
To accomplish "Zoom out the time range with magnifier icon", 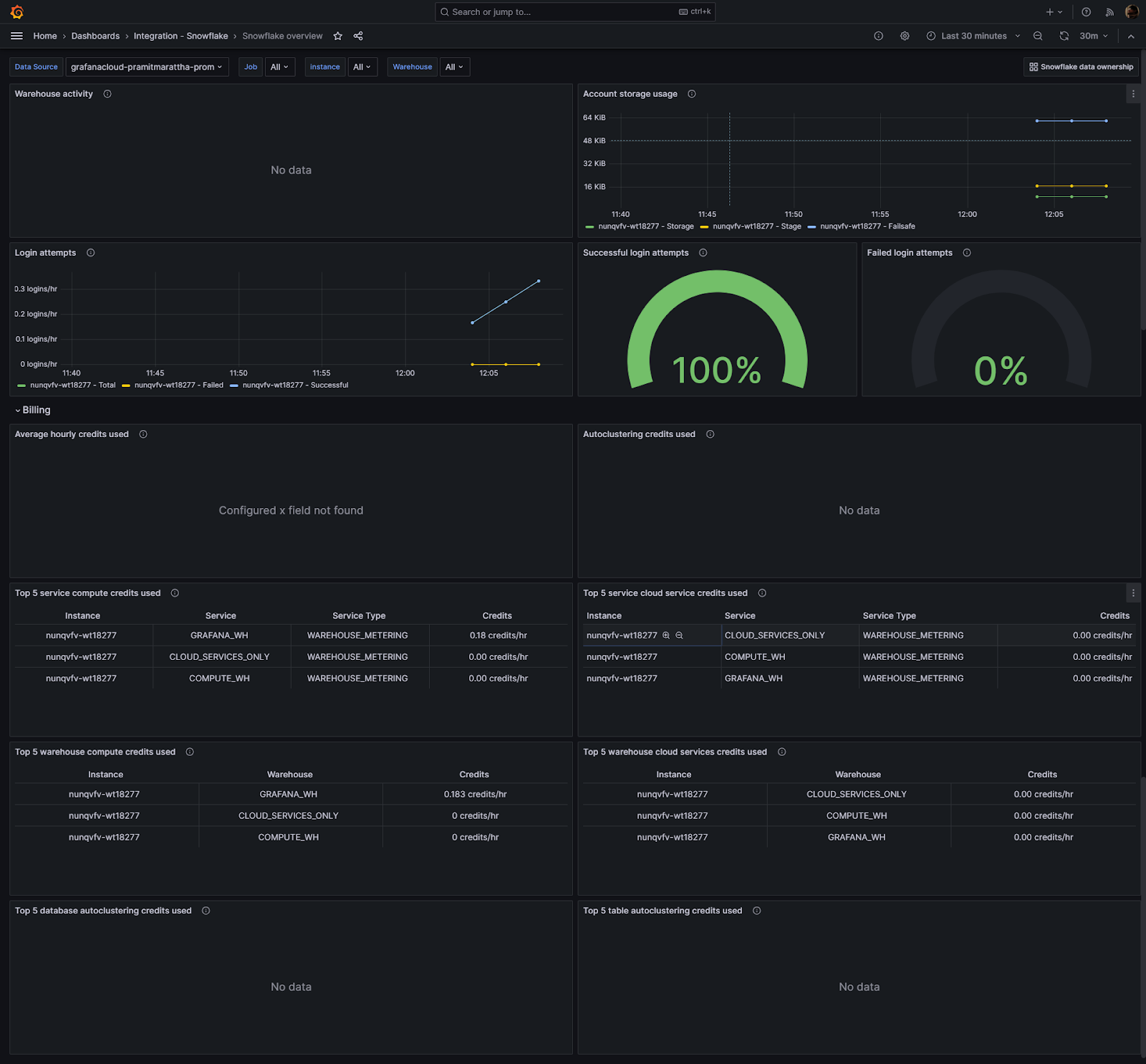I will [x=1037, y=36].
